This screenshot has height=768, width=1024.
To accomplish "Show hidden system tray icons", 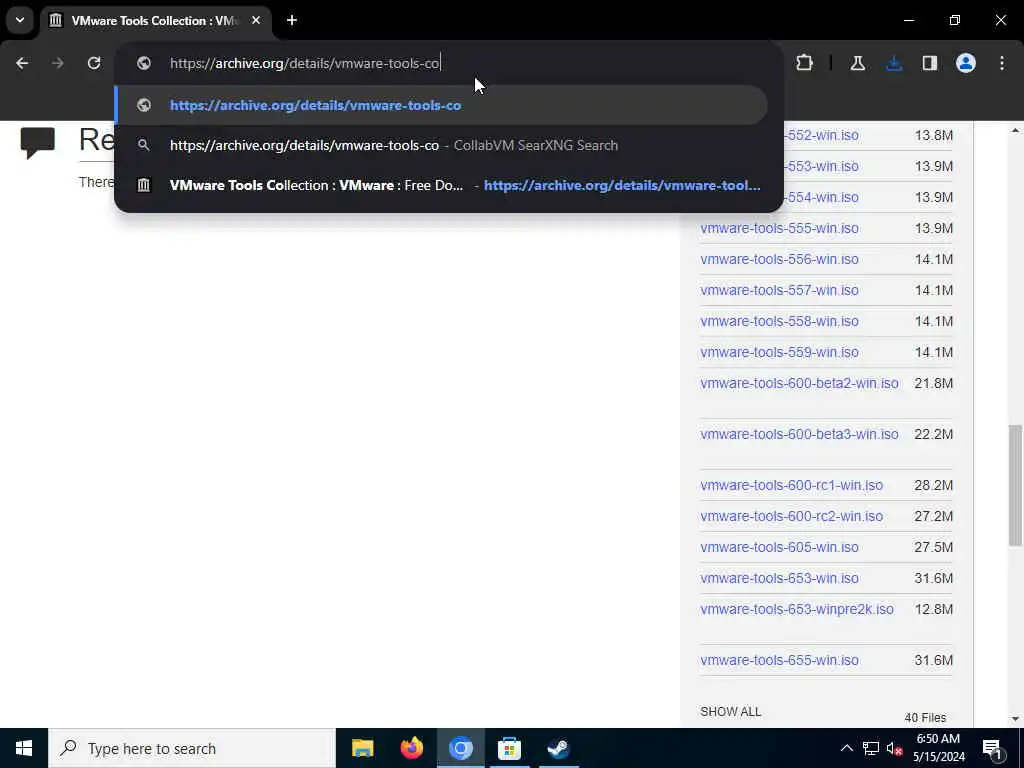I will click(x=846, y=748).
